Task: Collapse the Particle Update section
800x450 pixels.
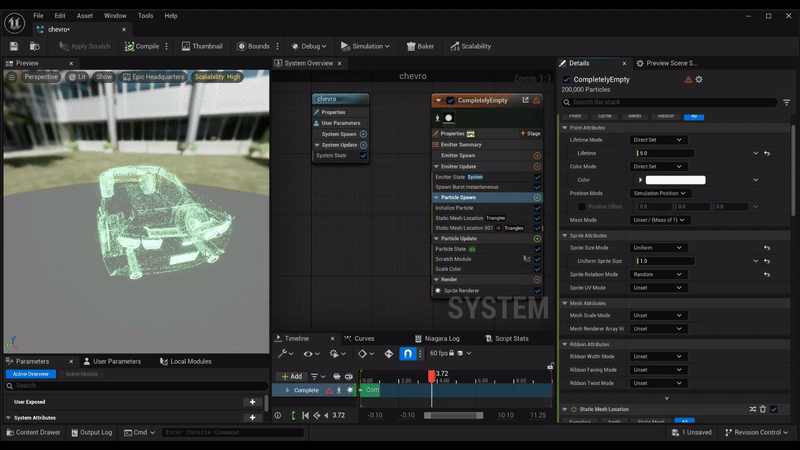Action: 436,239
